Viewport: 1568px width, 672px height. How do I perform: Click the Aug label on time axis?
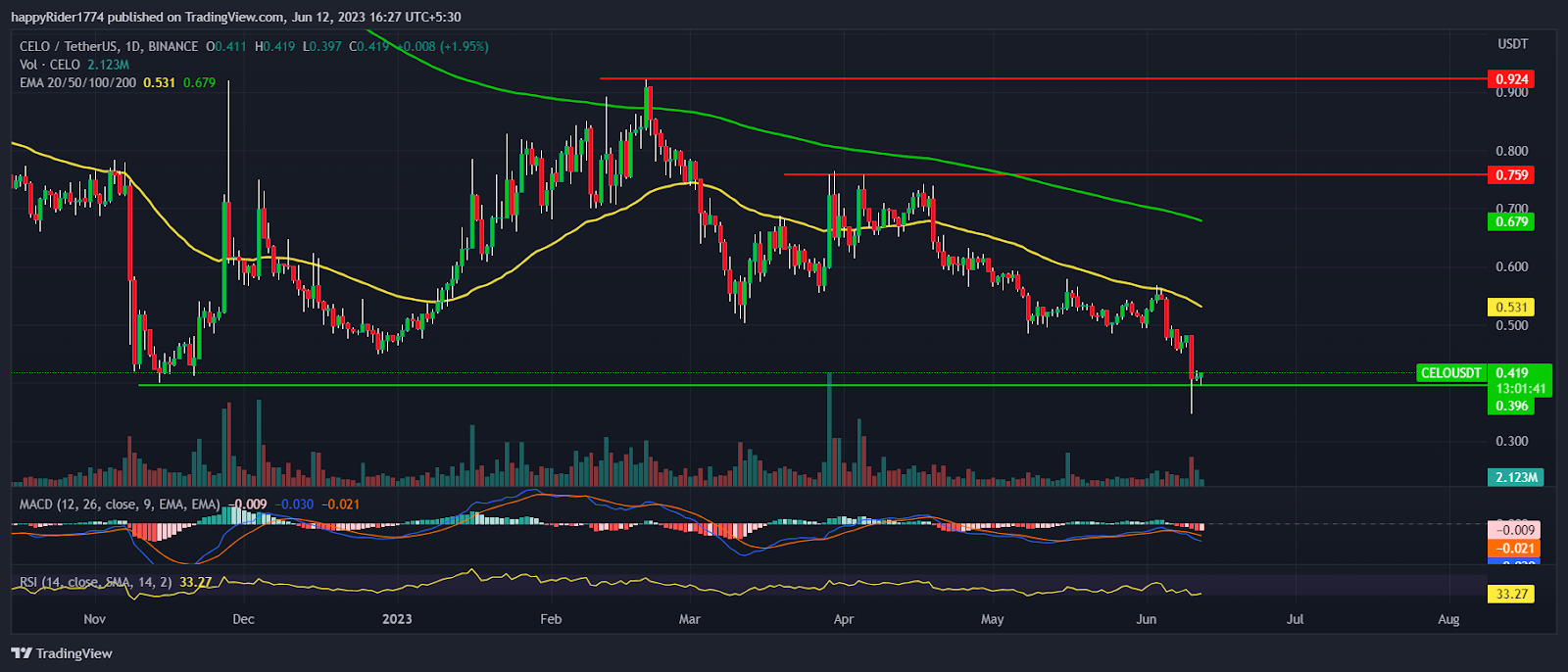(1448, 619)
